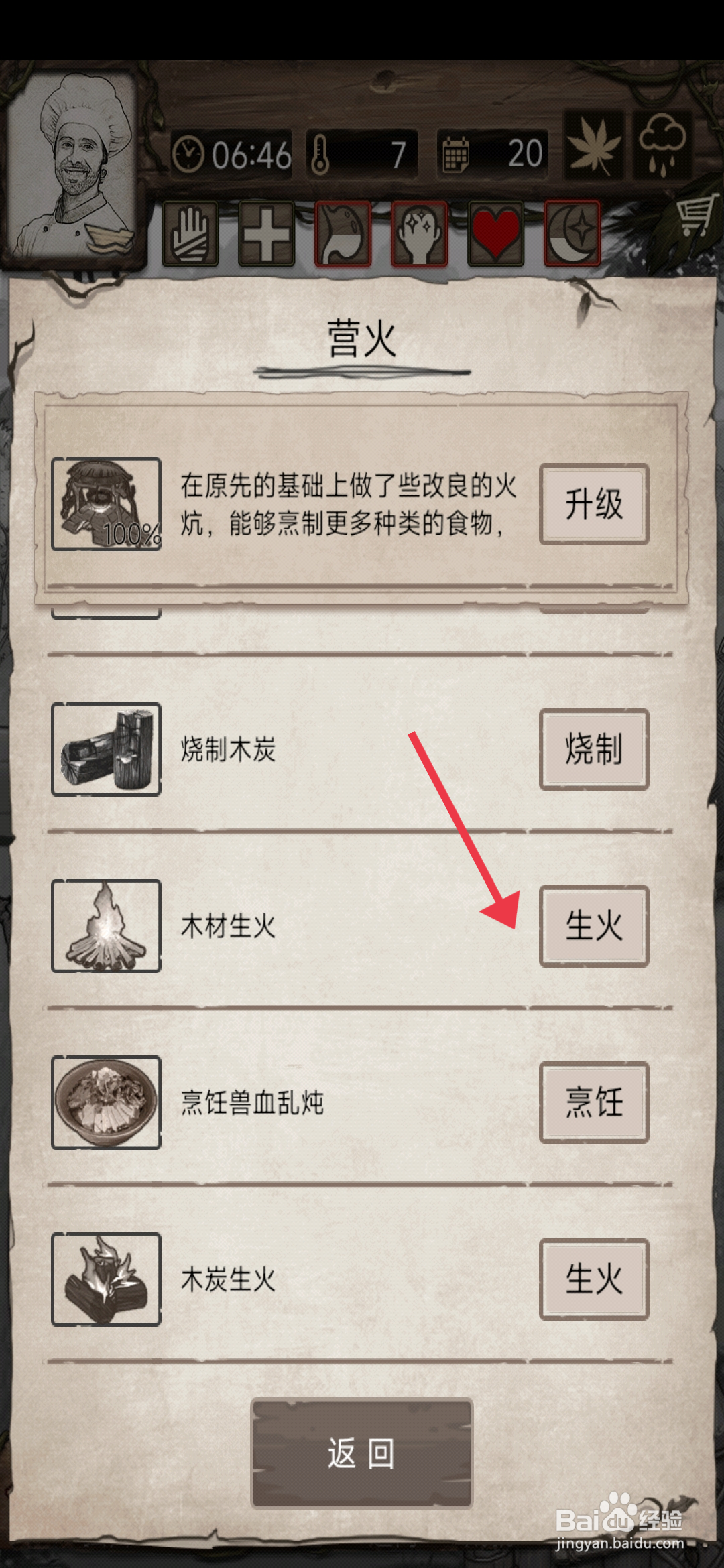The height and width of the screenshot is (1568, 724).
Task: Check the stomach hunger status icon
Action: (343, 234)
